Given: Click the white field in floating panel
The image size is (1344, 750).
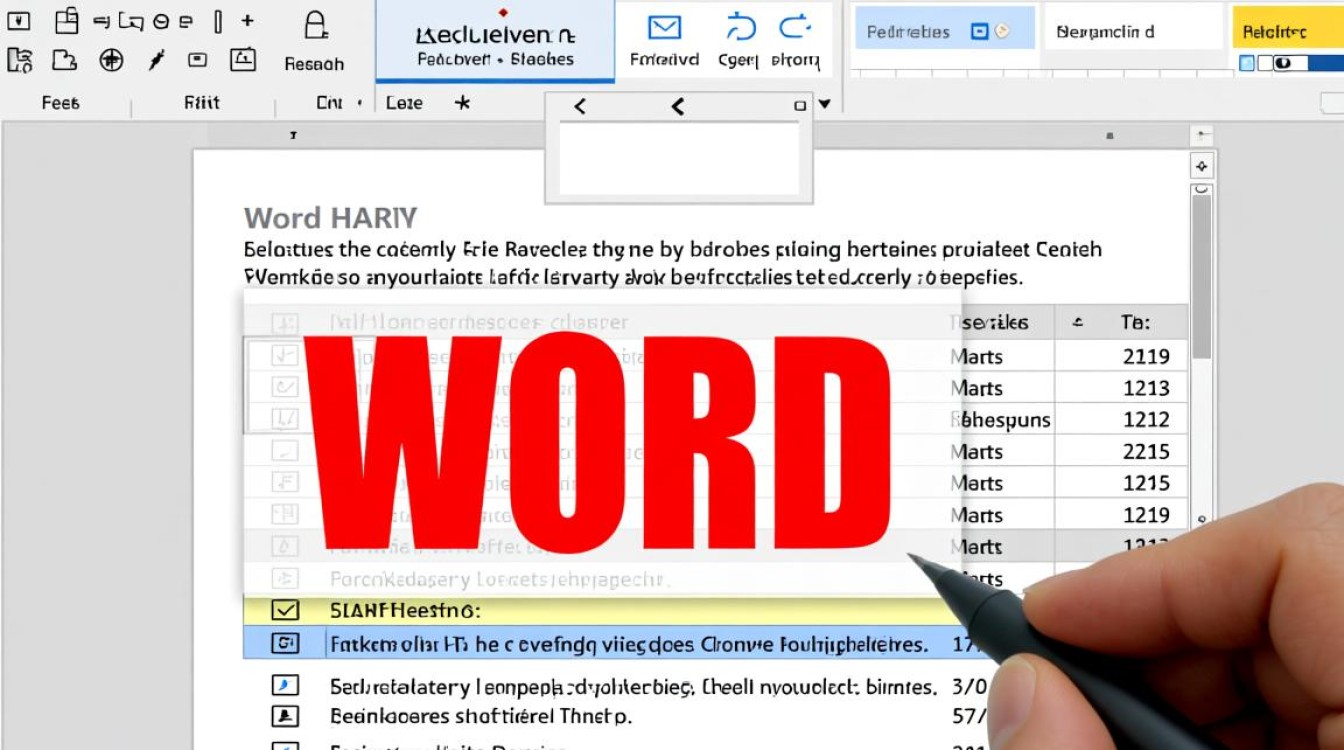Looking at the screenshot, I should tap(679, 158).
